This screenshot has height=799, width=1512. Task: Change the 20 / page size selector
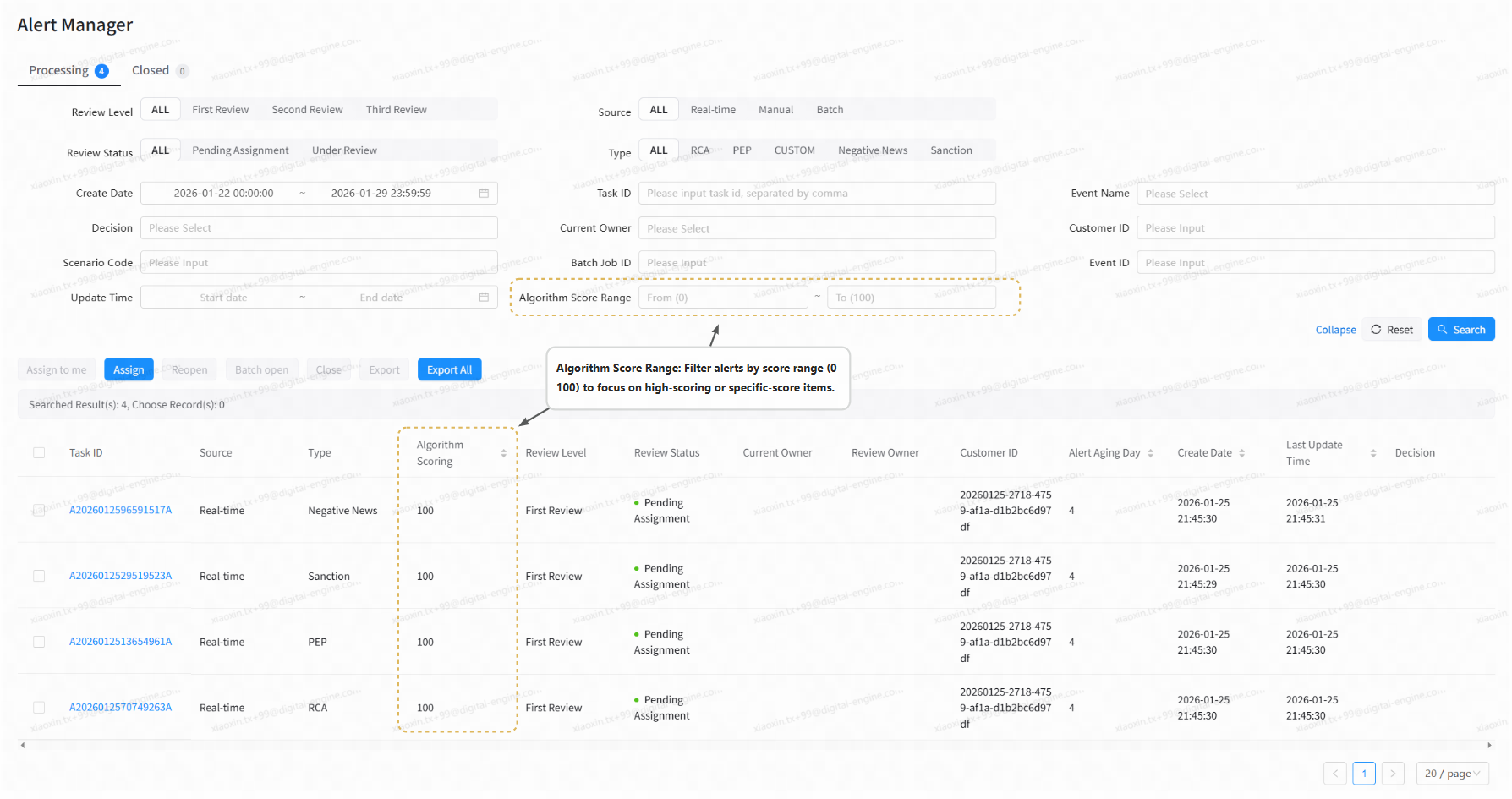tap(1452, 774)
